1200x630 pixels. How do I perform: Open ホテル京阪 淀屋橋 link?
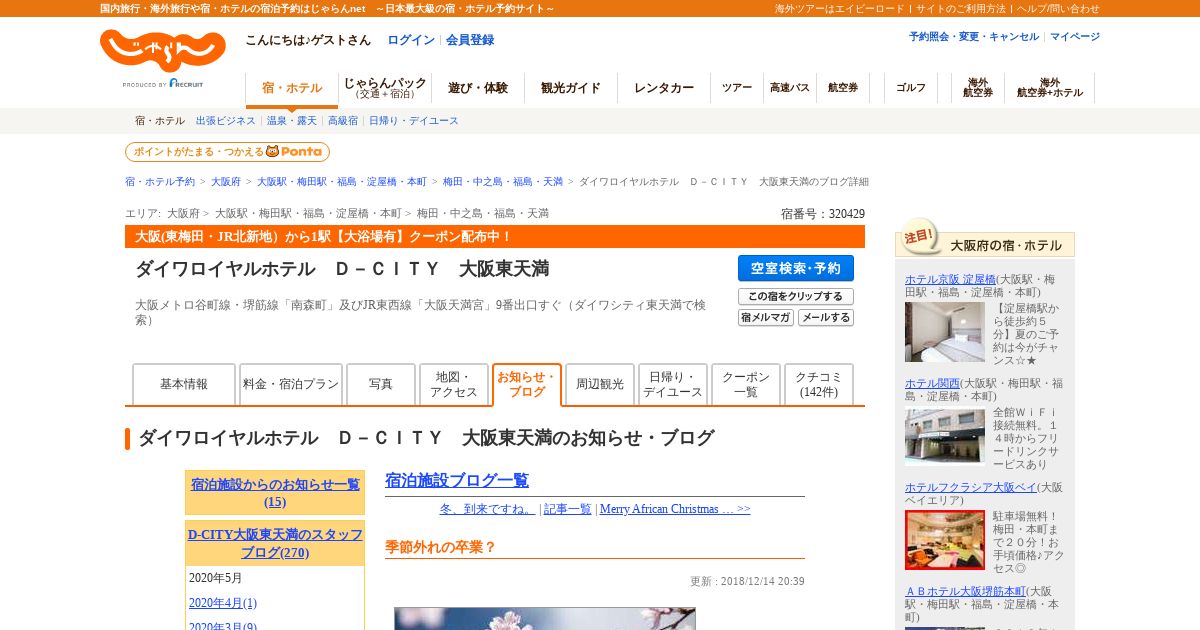[950, 279]
